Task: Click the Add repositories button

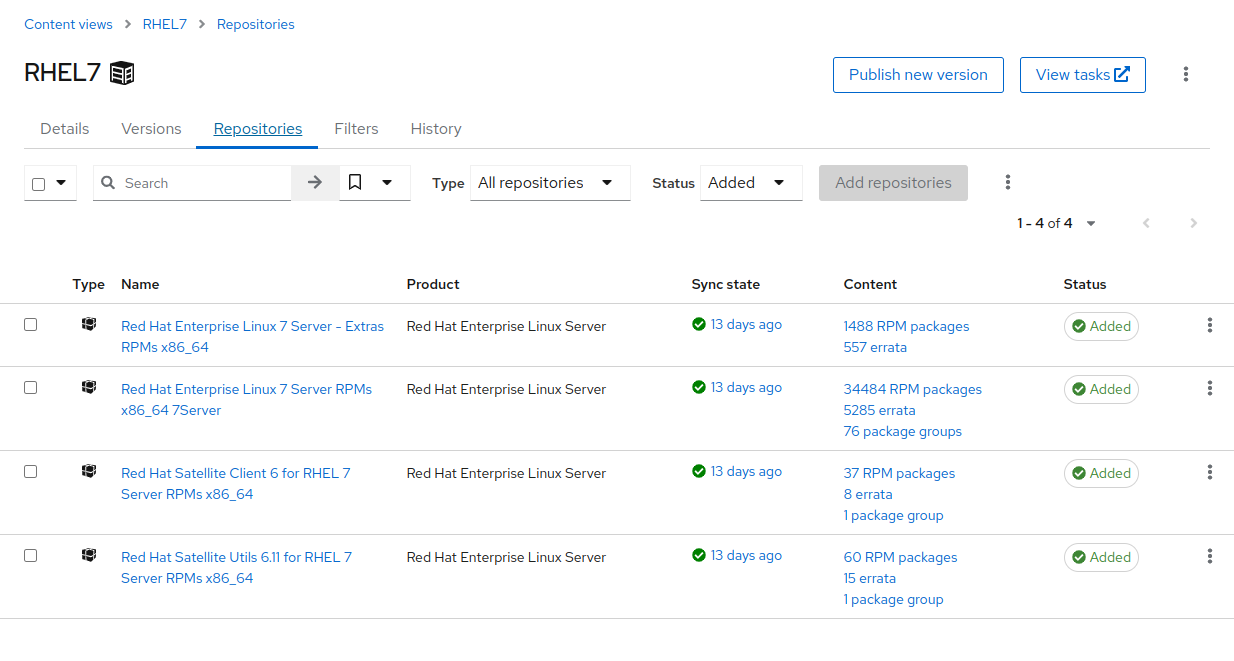Action: [893, 182]
